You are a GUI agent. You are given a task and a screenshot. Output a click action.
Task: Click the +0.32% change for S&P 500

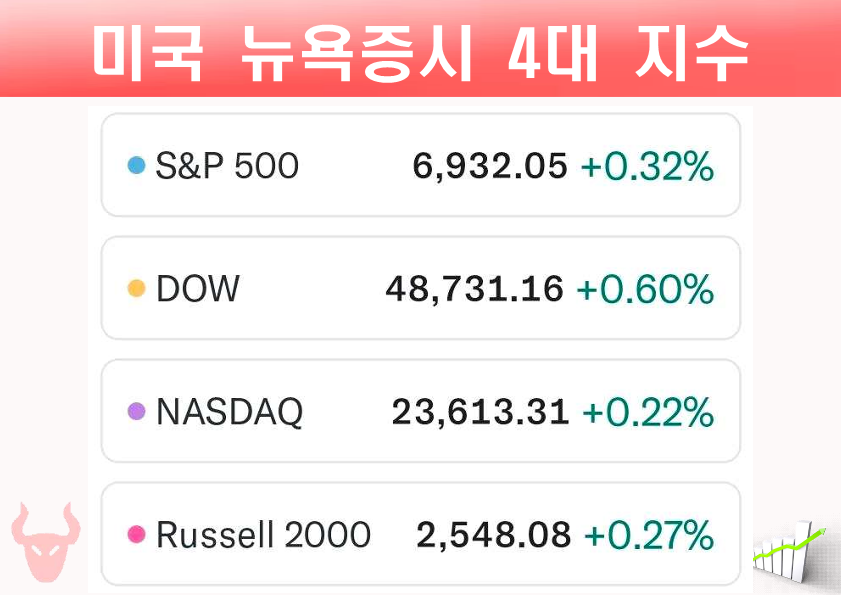coord(648,166)
